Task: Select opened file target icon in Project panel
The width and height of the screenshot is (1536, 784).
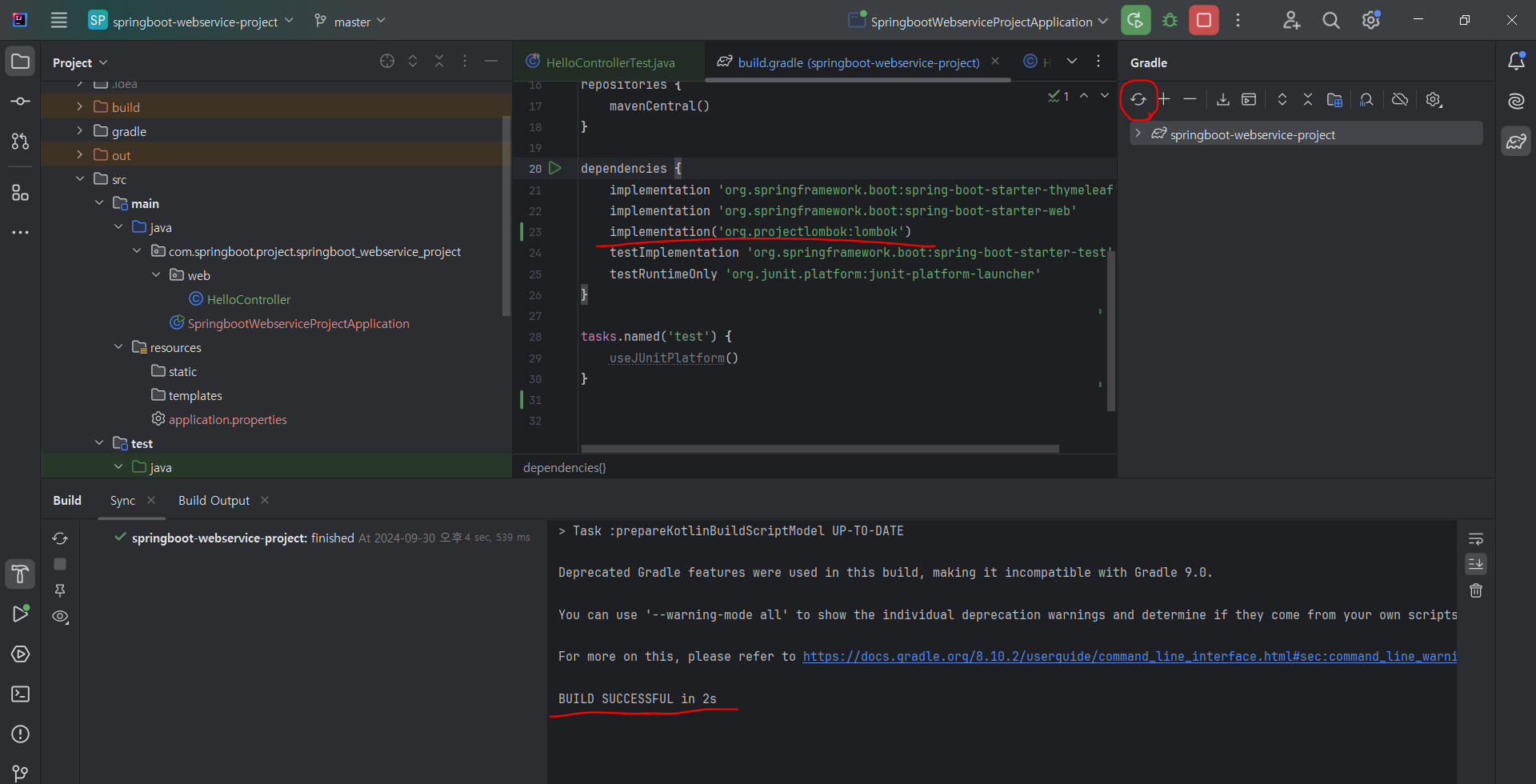Action: point(387,62)
